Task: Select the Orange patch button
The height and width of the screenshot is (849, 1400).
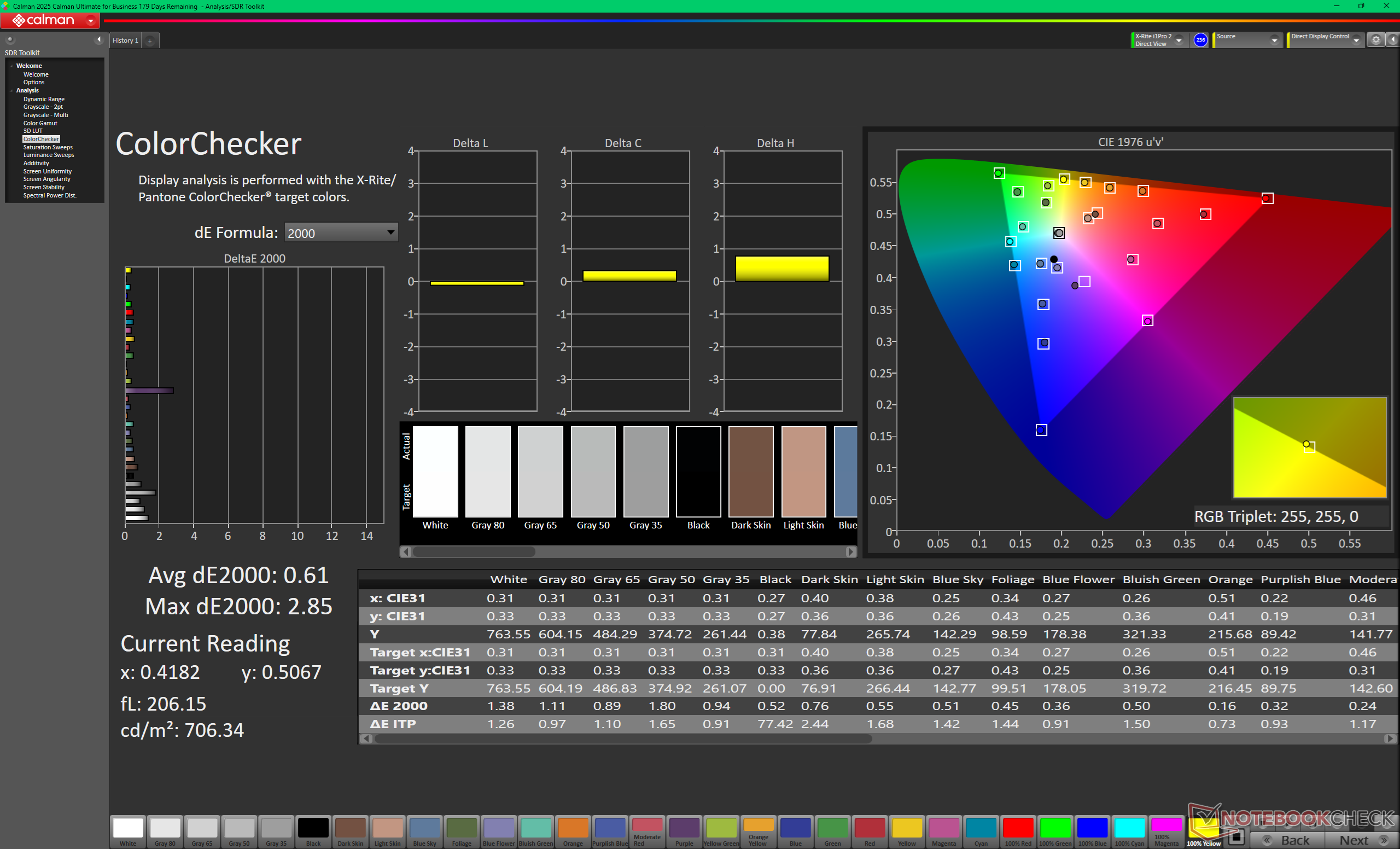Action: [573, 831]
